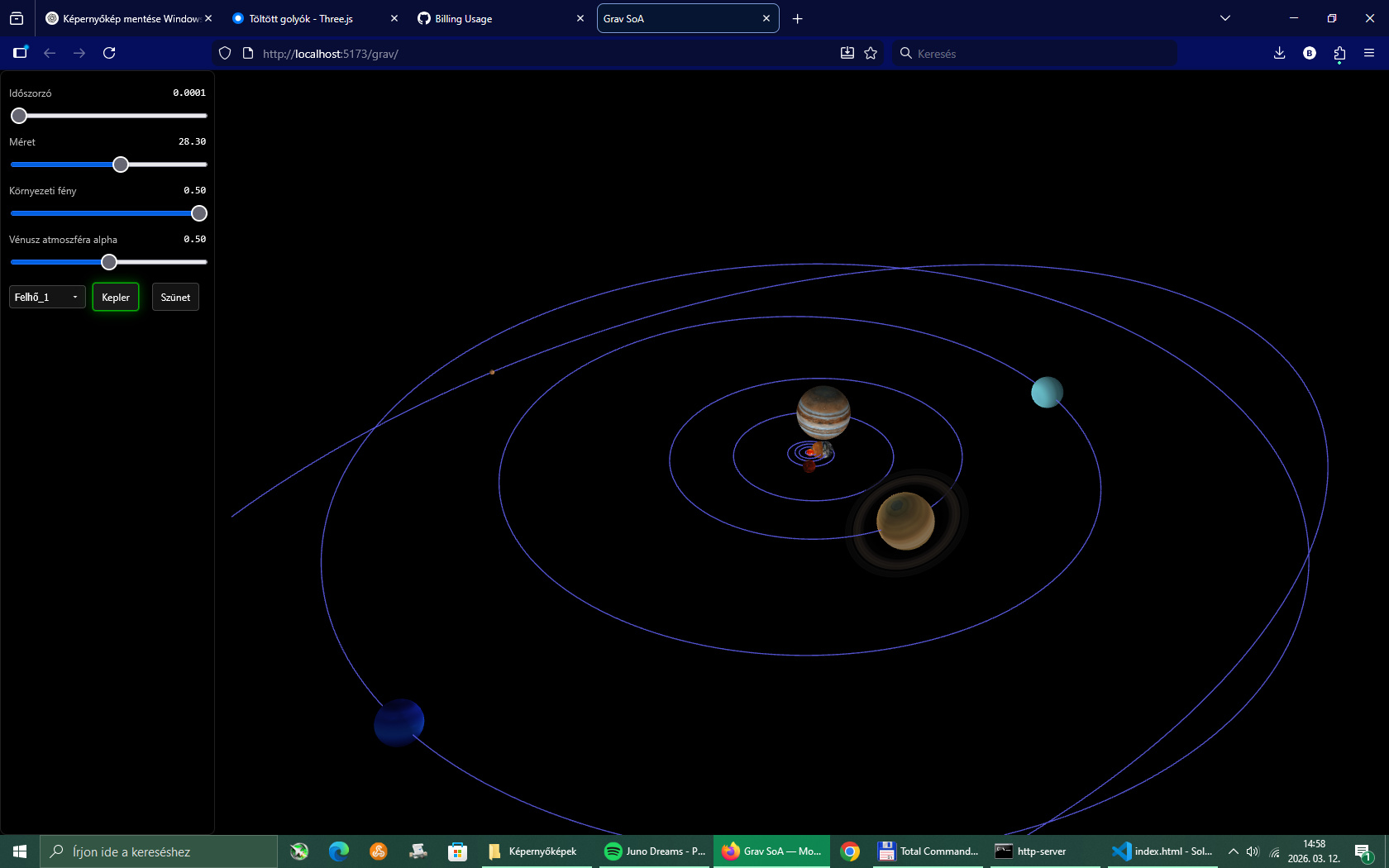This screenshot has width=1389, height=868.
Task: Click the Méret slider handle
Action: pos(121,165)
